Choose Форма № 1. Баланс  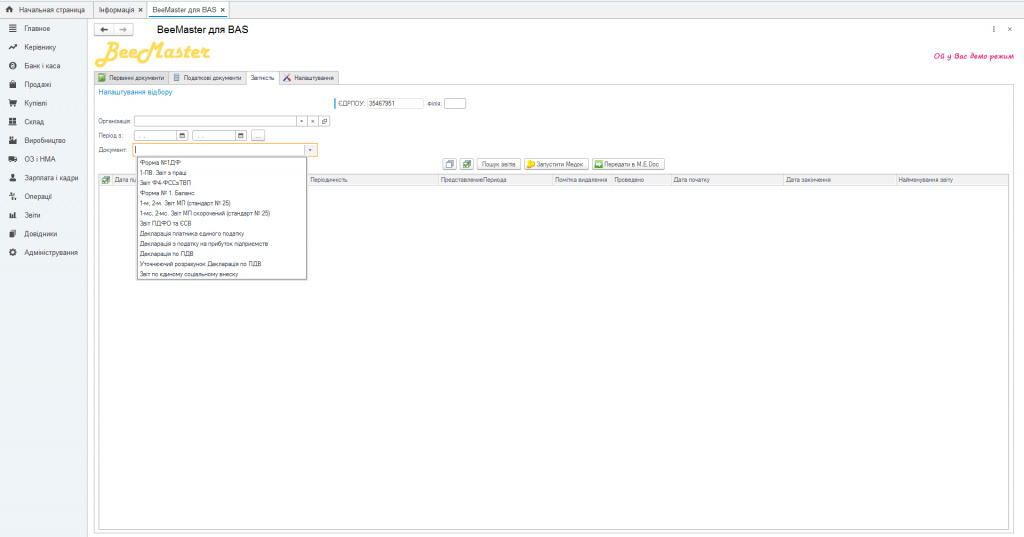click(x=221, y=193)
